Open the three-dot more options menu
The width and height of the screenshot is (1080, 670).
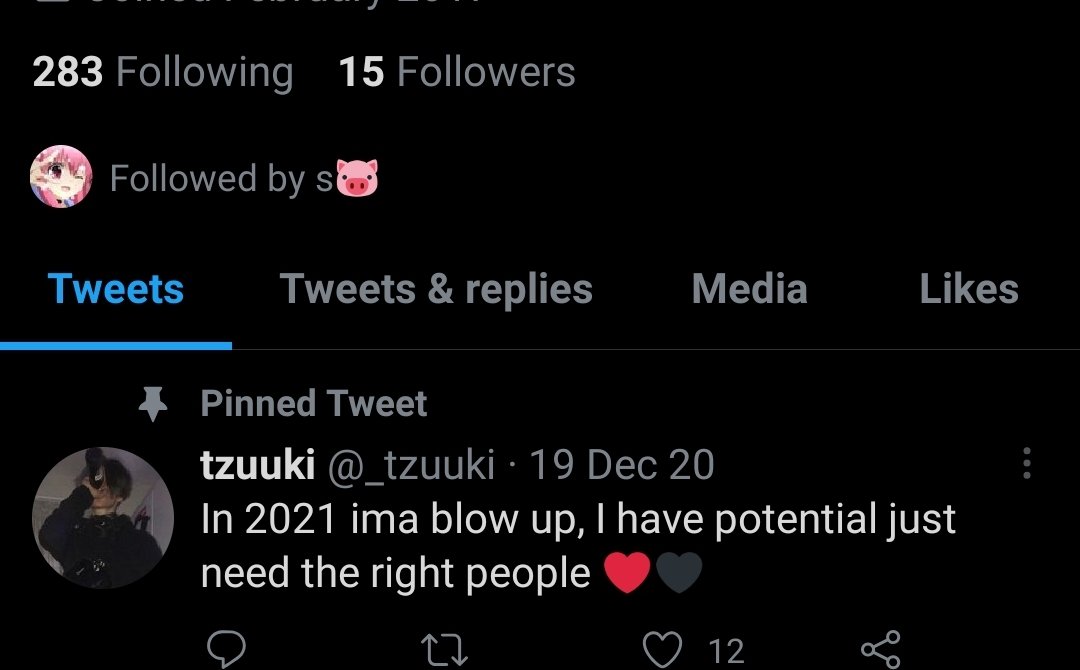pyautogui.click(x=1026, y=464)
